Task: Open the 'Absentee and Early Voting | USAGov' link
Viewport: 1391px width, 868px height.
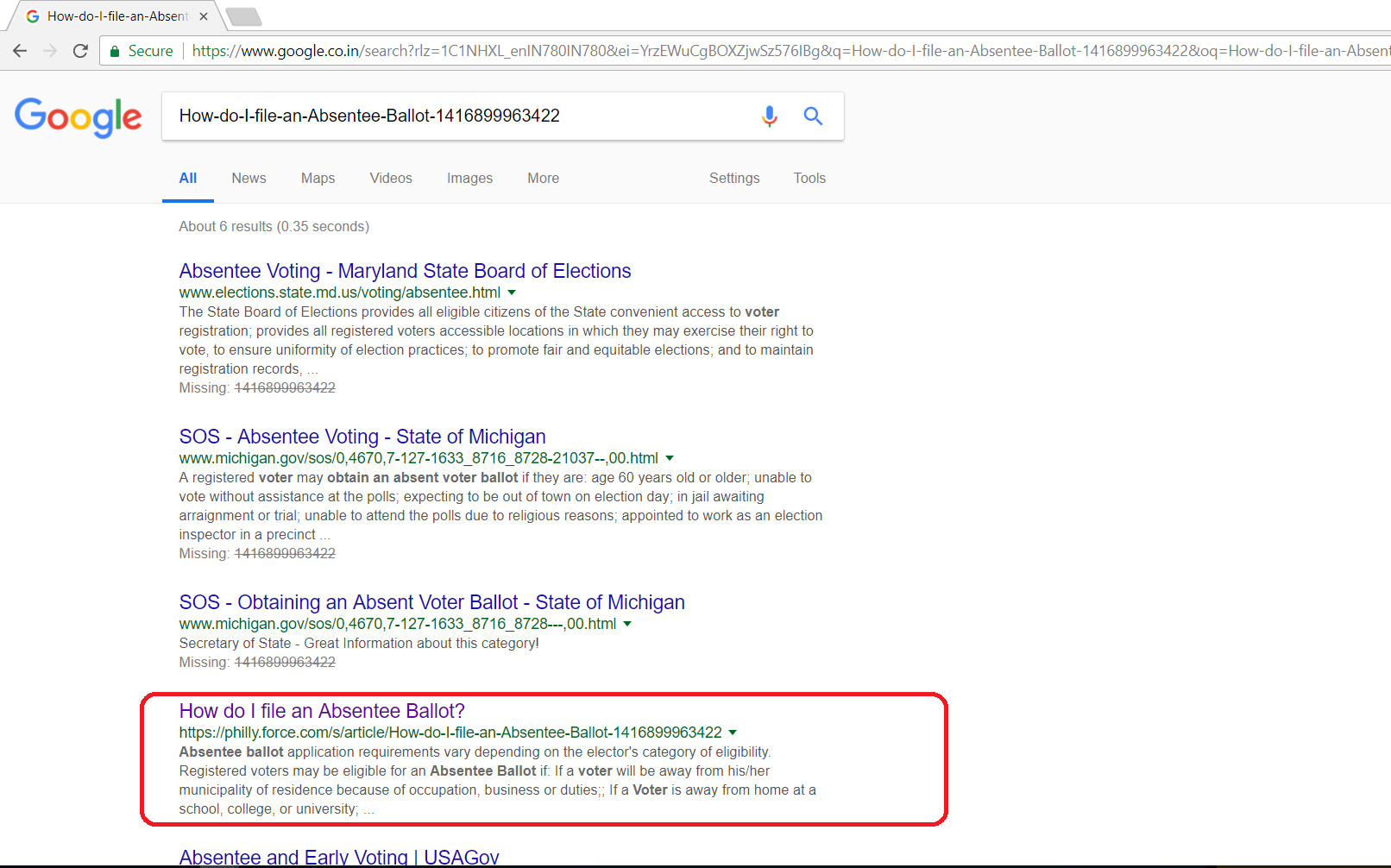Action: [338, 856]
